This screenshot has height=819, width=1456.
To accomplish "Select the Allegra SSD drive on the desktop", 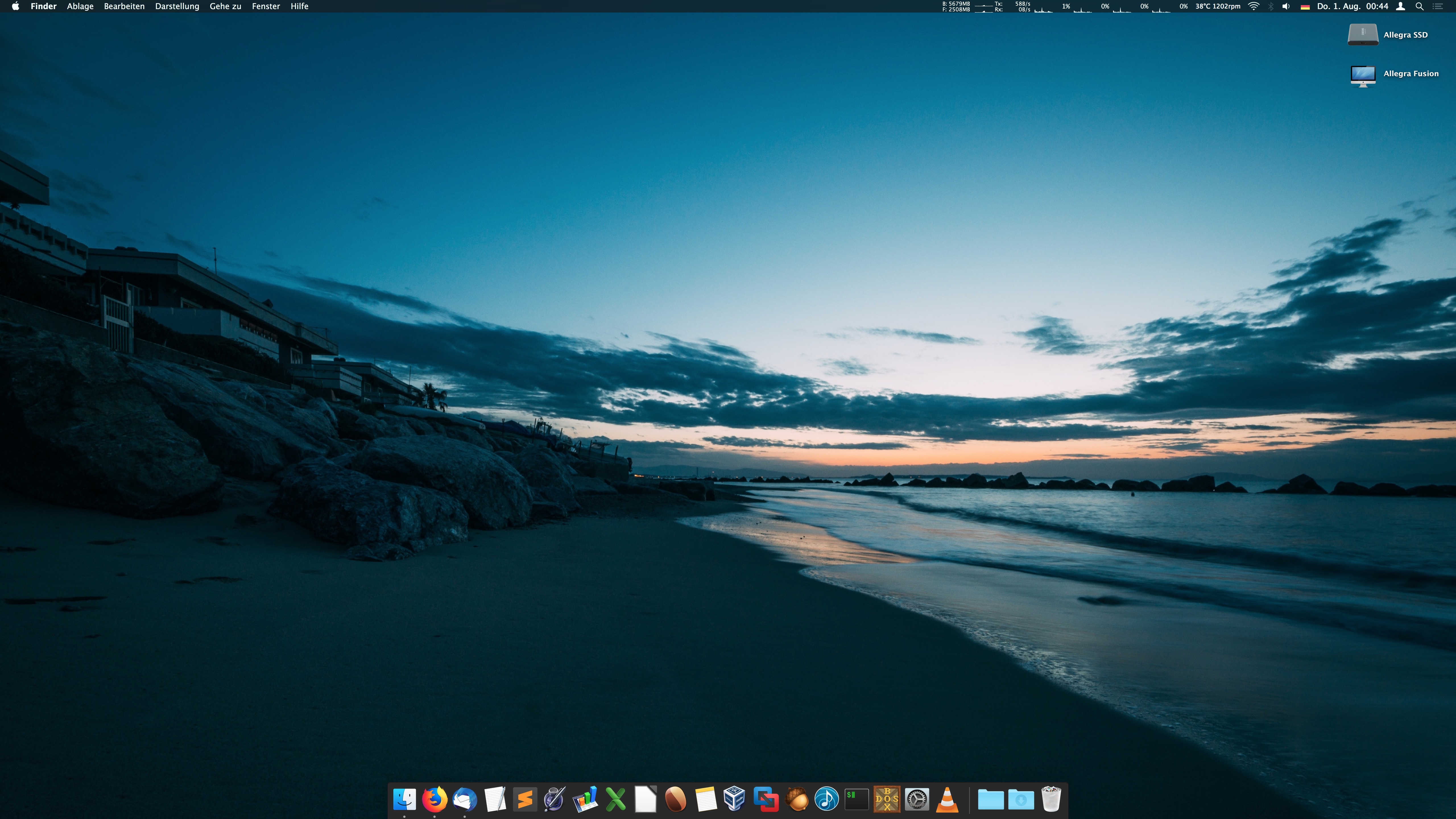I will [x=1363, y=34].
